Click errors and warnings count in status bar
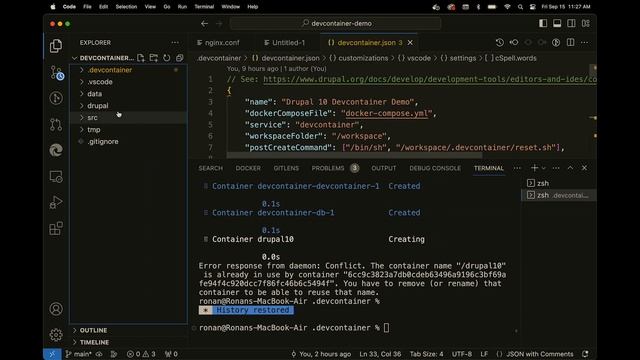 point(141,354)
